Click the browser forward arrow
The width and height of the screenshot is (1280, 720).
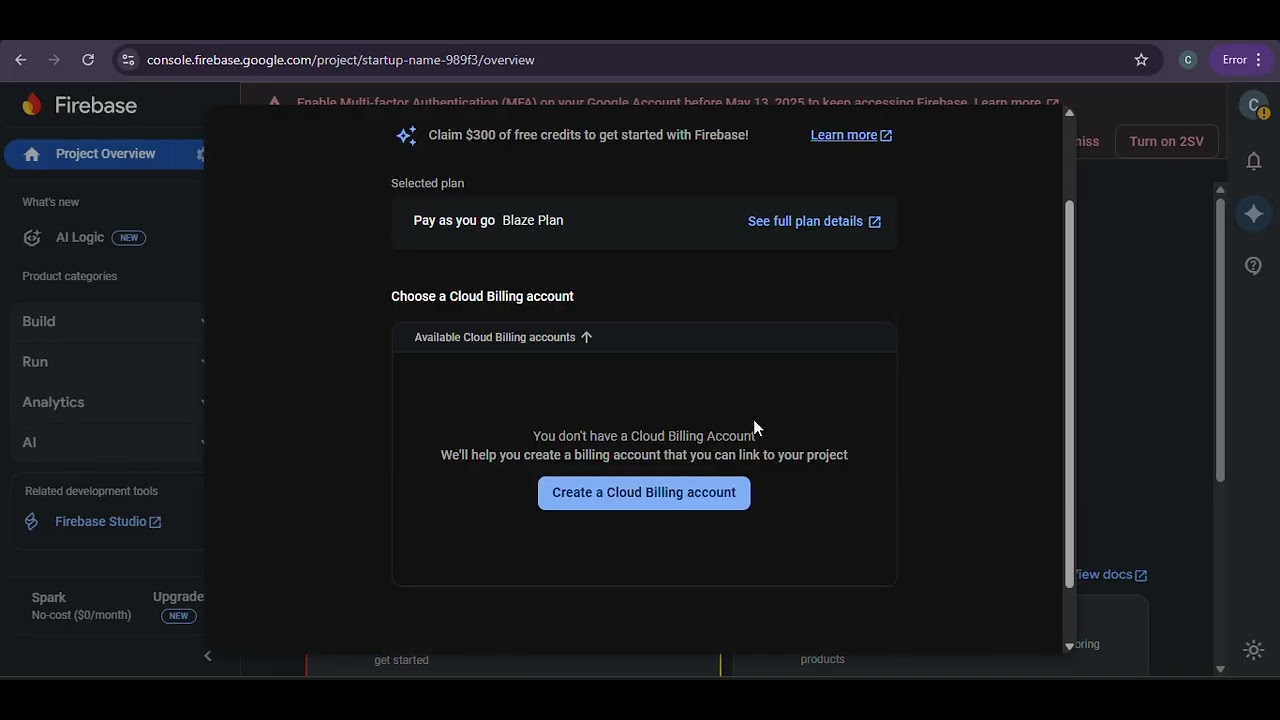54,60
